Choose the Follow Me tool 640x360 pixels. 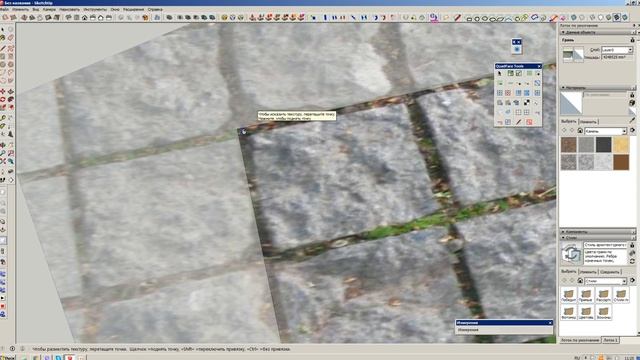pyautogui.click(x=11, y=99)
